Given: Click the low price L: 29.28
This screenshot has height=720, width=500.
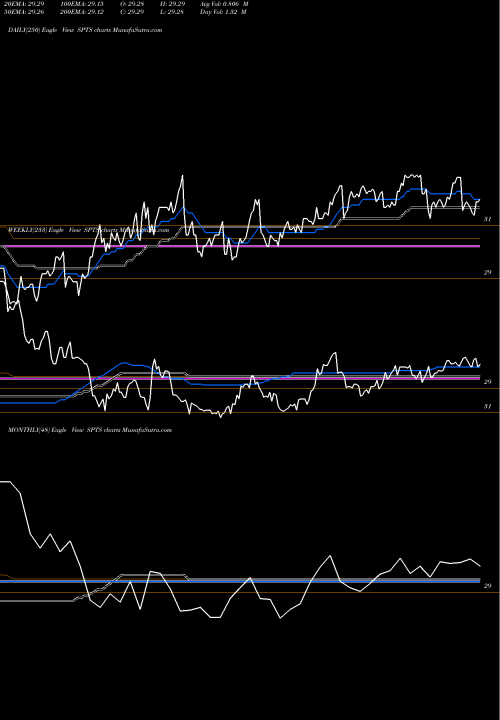Looking at the screenshot, I should [172, 12].
